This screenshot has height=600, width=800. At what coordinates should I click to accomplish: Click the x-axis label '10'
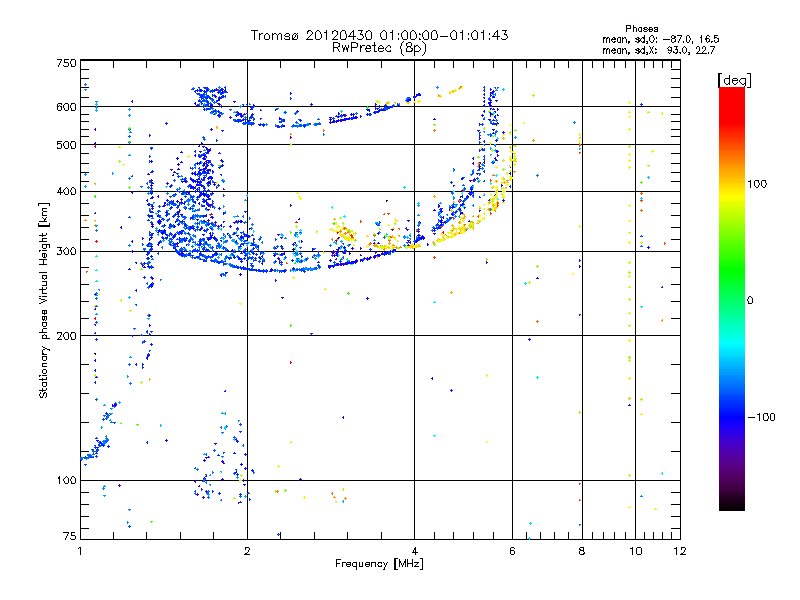click(x=635, y=551)
